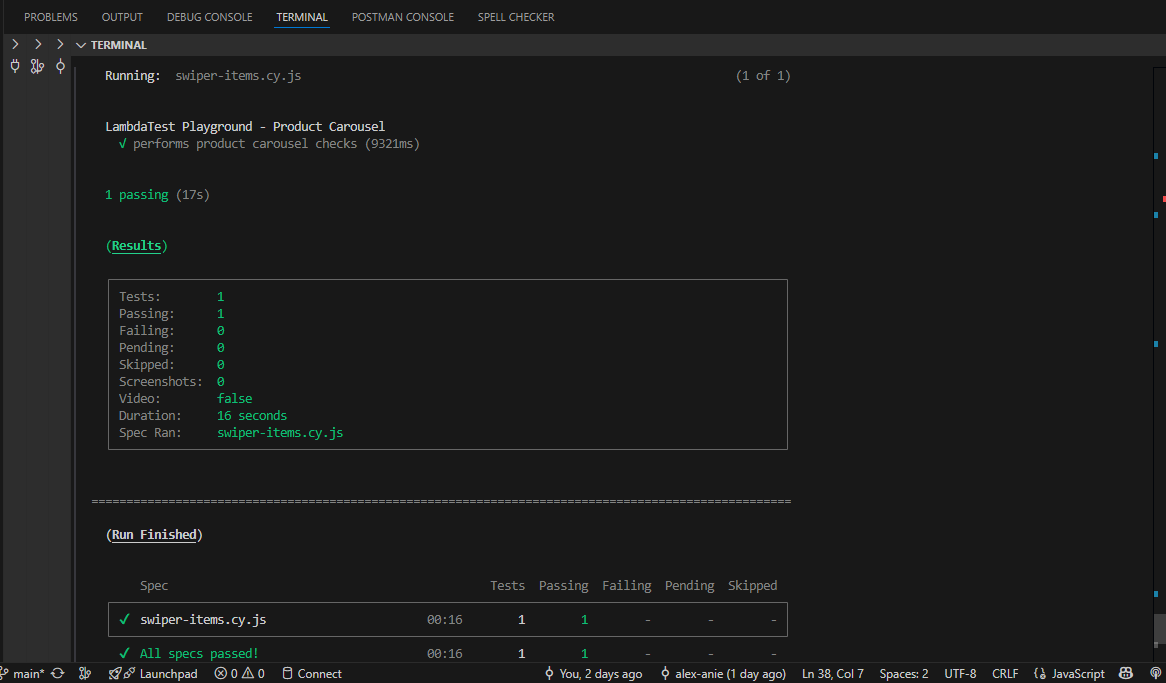The image size is (1166, 683).
Task: Switch to the PROBLEMS tab
Action: [51, 16]
